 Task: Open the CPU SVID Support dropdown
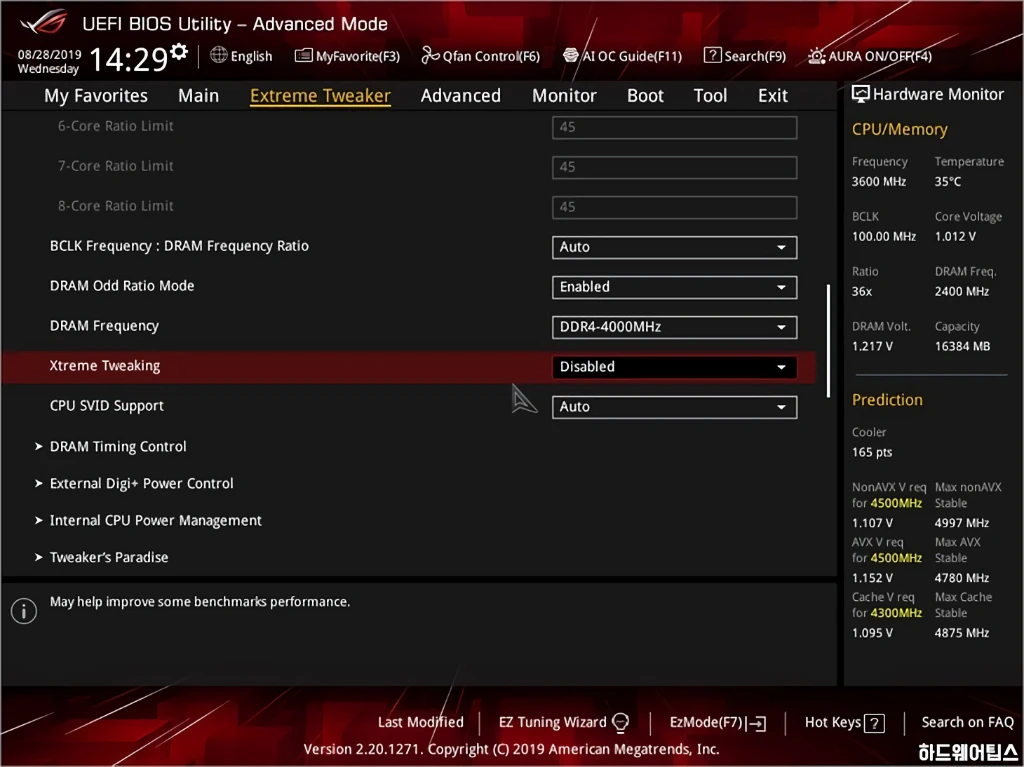(x=675, y=406)
